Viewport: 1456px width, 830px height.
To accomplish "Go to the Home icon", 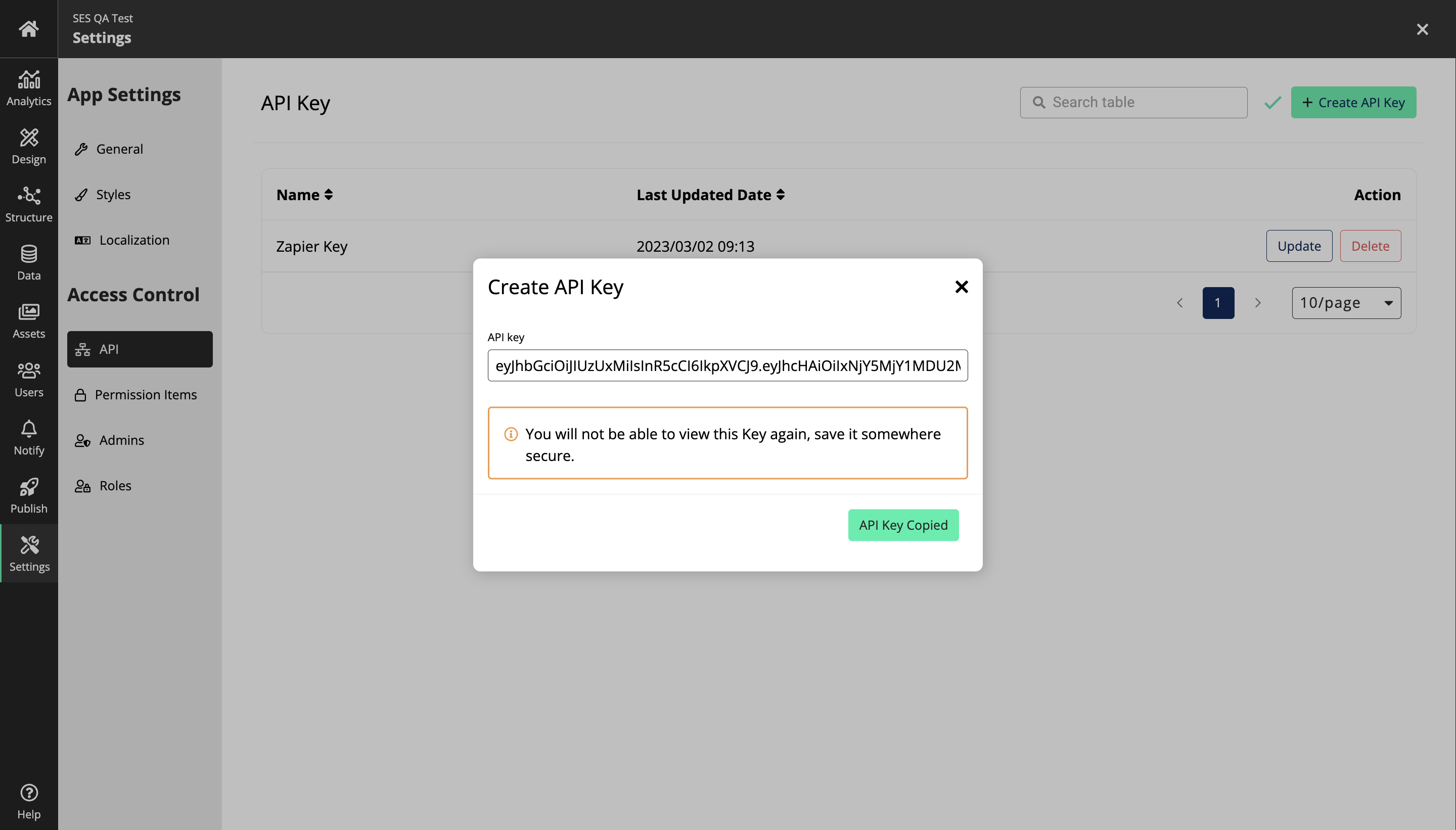I will tap(28, 28).
